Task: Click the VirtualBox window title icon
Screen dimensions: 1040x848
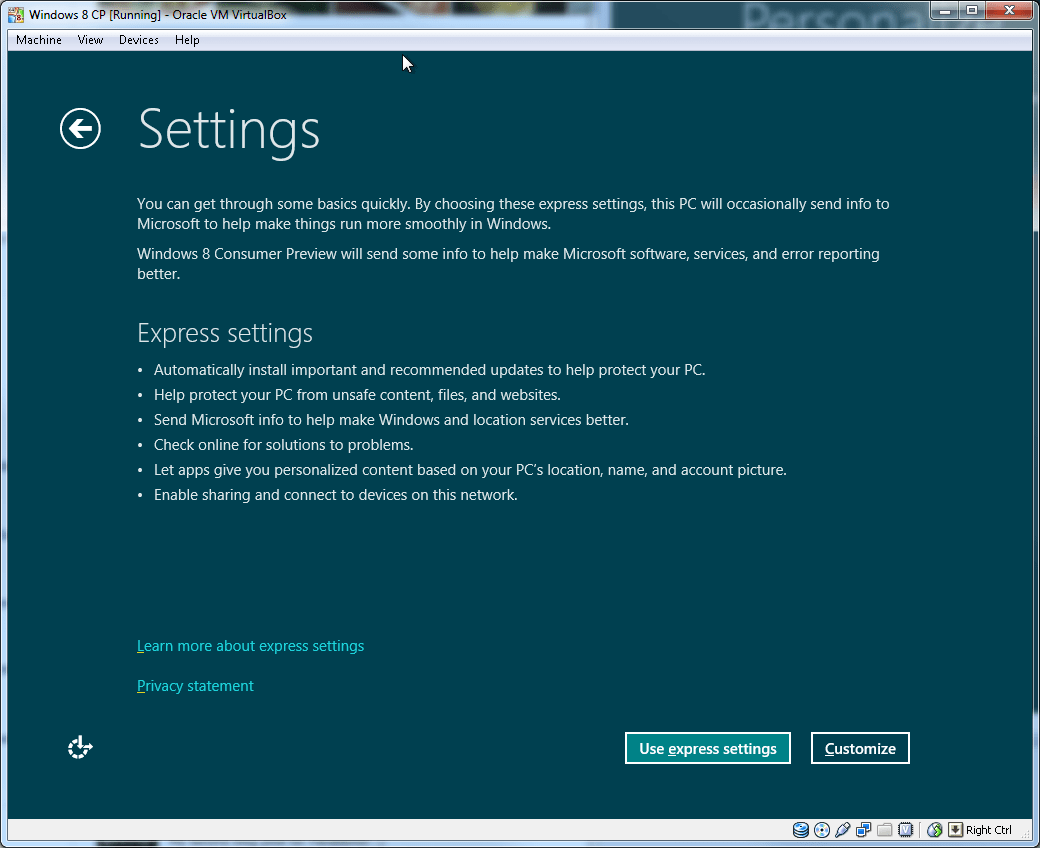Action: (x=16, y=14)
